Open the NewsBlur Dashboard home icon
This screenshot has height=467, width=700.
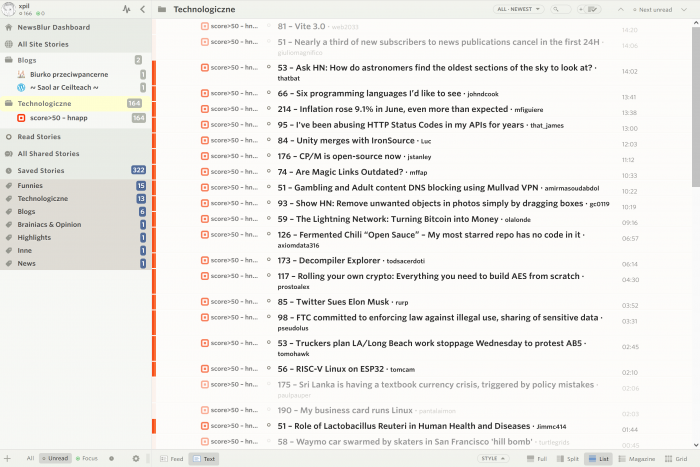pyautogui.click(x=10, y=27)
